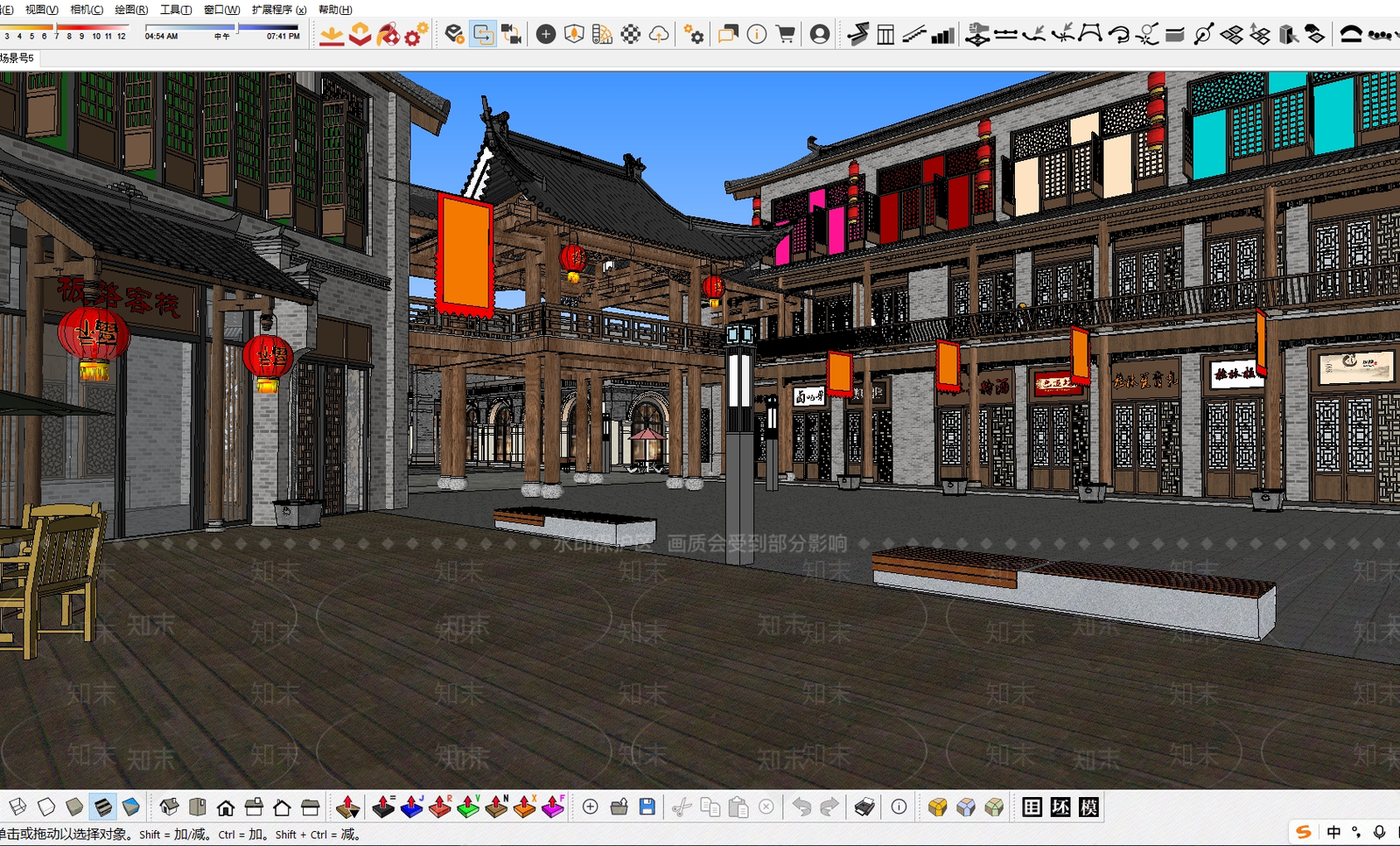1400x846 pixels.
Task: Switch to Front view house icon
Action: click(x=226, y=807)
